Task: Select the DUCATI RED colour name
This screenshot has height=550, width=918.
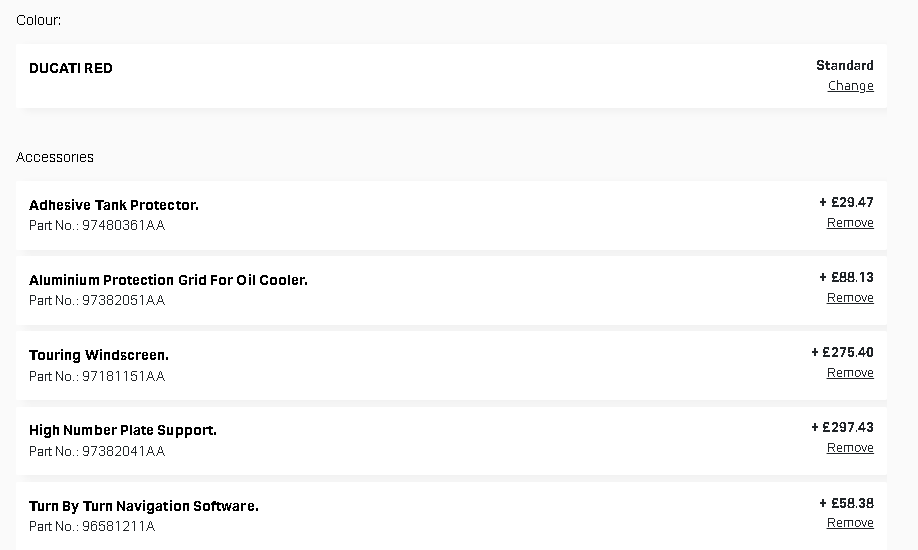Action: point(71,69)
